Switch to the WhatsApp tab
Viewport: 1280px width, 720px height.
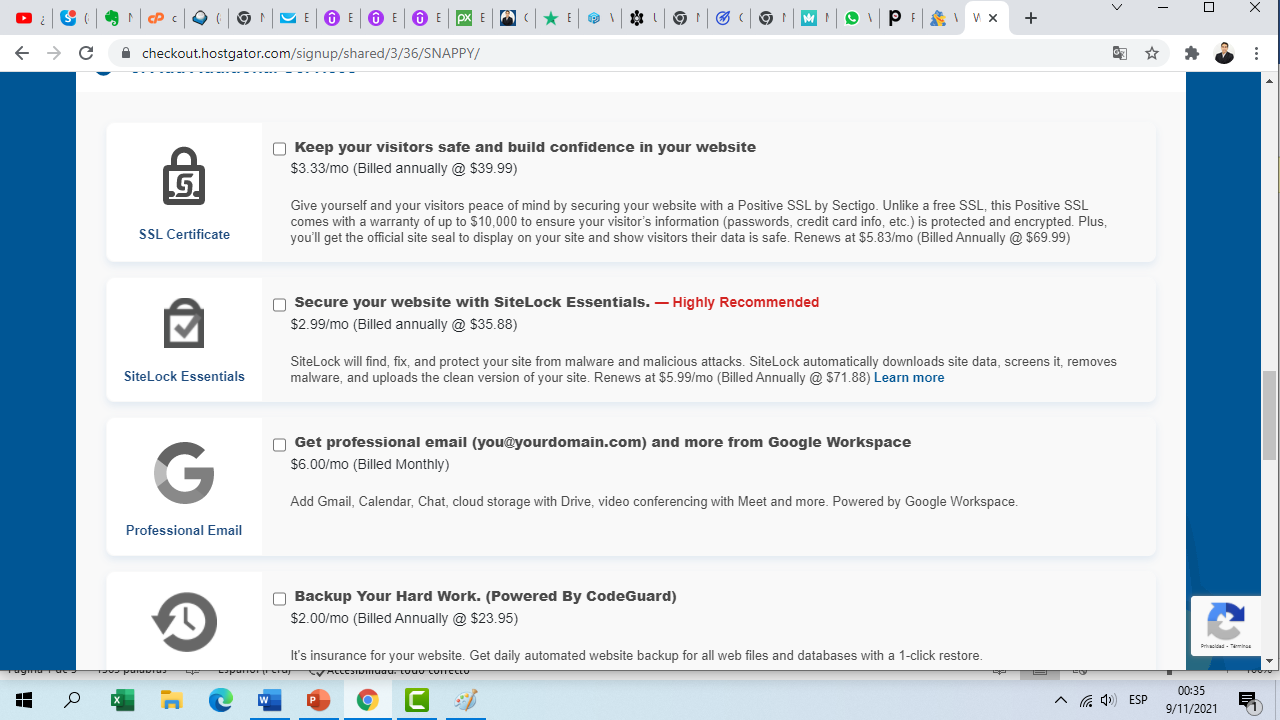pos(858,18)
